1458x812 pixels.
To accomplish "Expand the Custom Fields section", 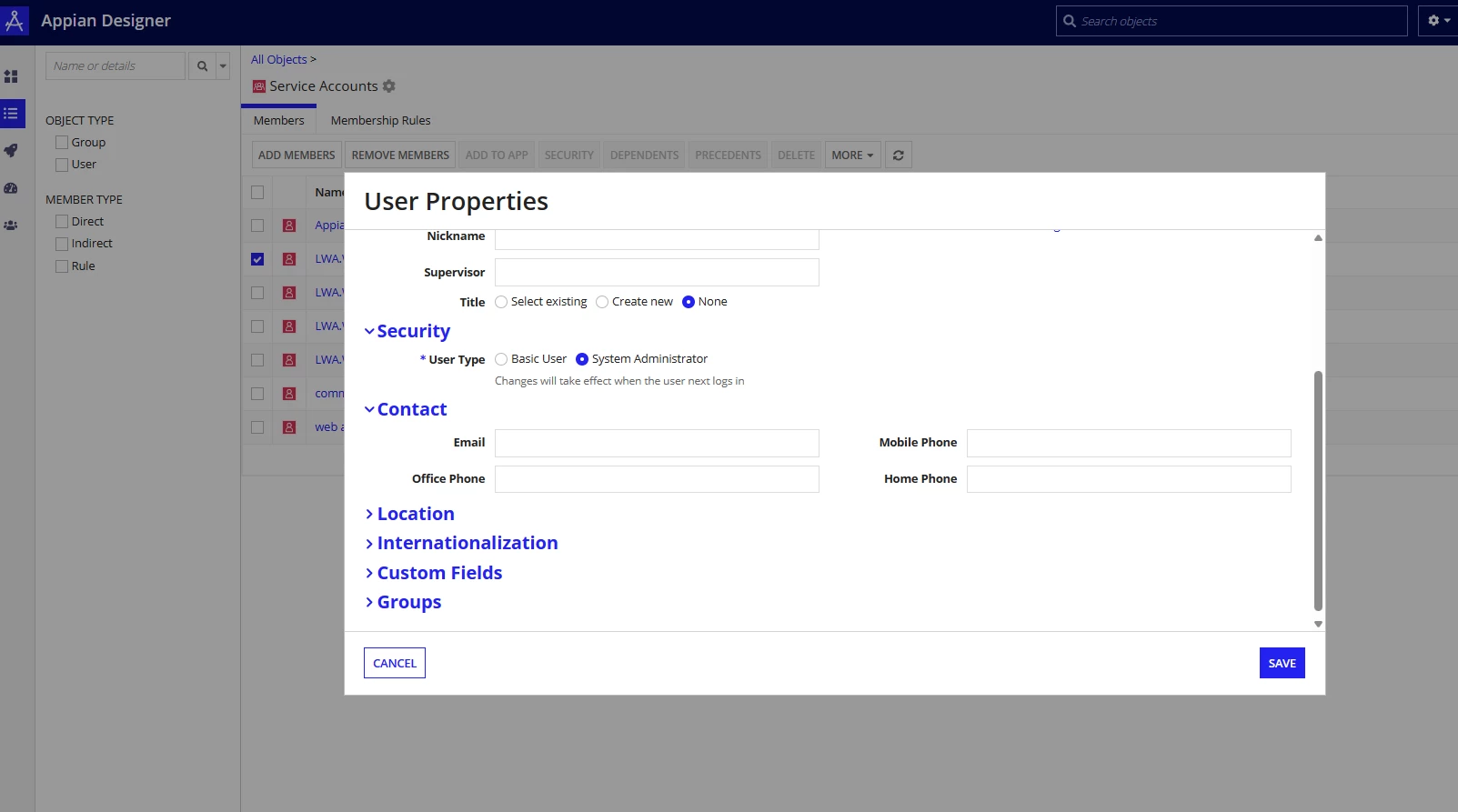I will coord(433,573).
